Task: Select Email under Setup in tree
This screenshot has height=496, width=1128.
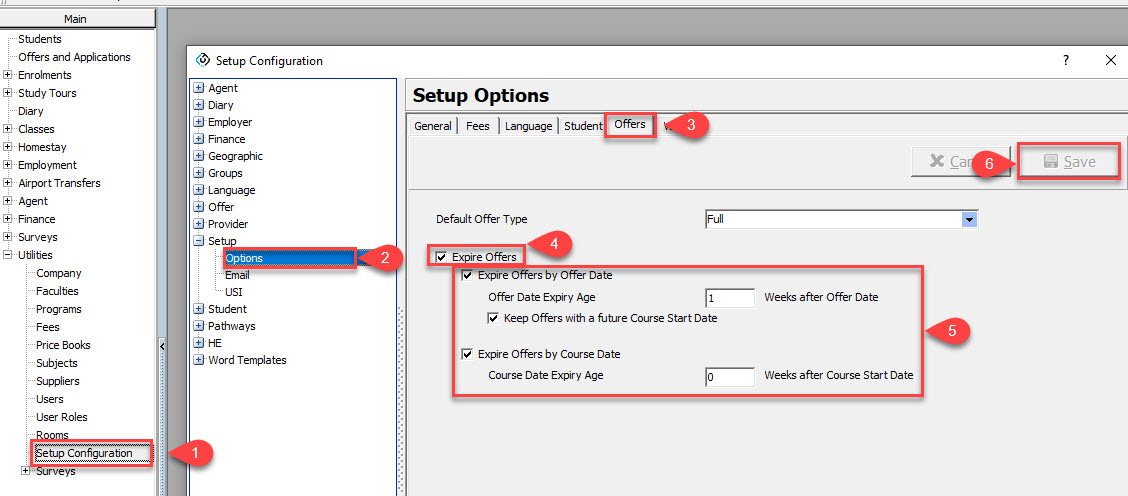Action: [237, 275]
